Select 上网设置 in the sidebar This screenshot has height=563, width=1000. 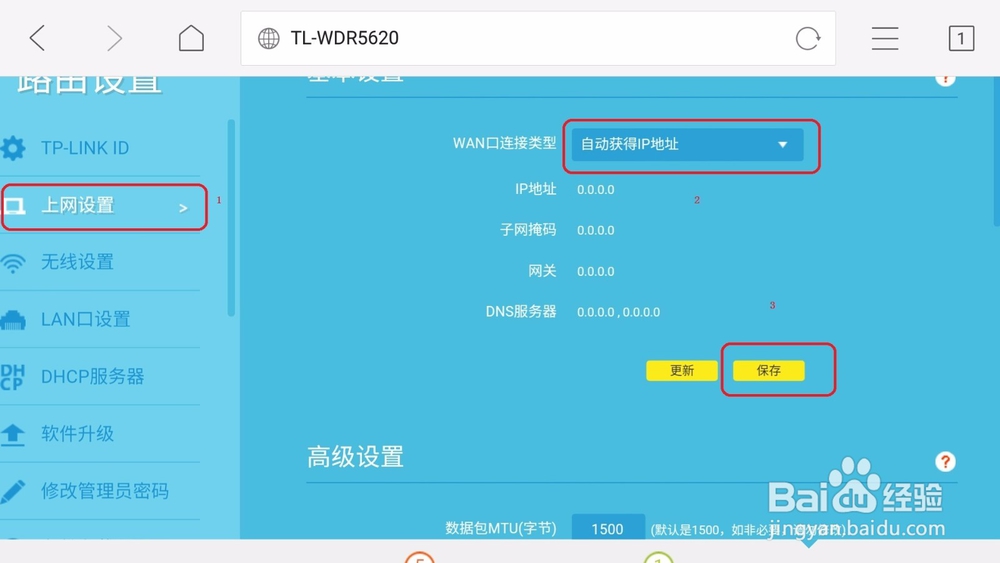point(100,206)
